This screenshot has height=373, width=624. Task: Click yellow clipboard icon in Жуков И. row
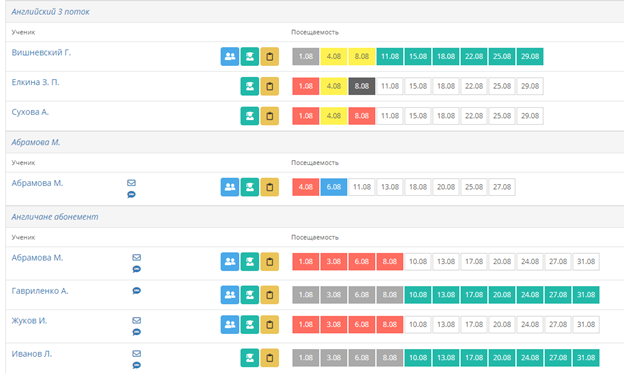pos(269,324)
